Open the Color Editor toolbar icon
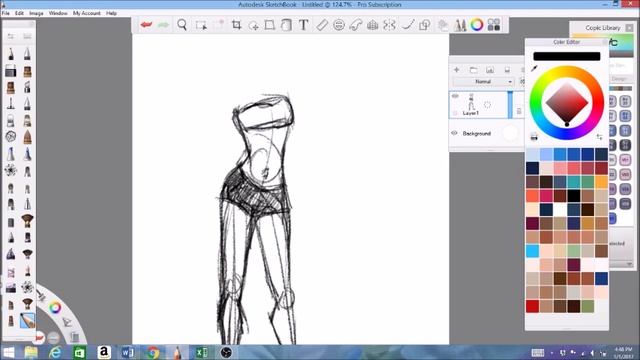Image resolution: width=640 pixels, height=360 pixels. (477, 25)
